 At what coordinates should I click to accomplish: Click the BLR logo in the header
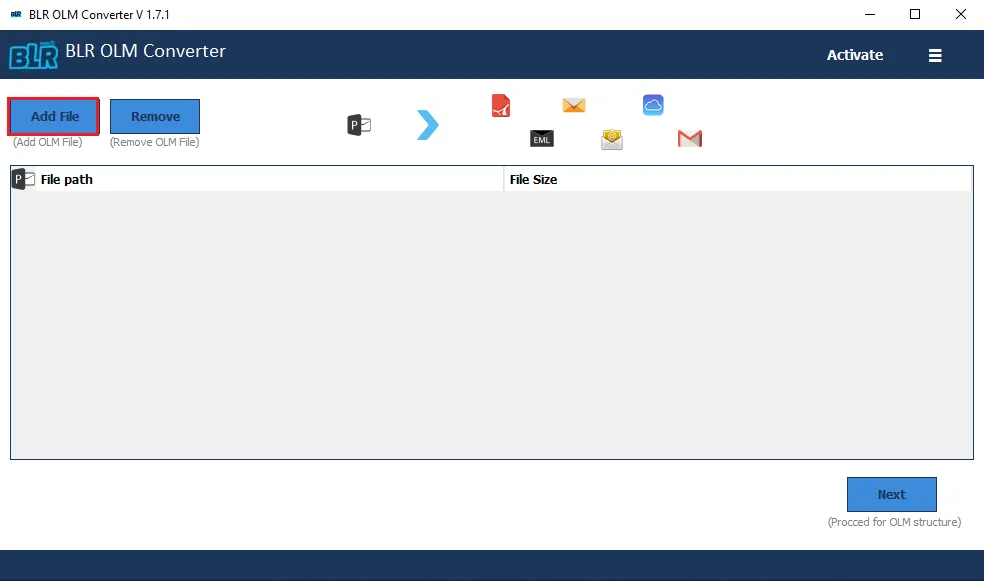coord(33,55)
